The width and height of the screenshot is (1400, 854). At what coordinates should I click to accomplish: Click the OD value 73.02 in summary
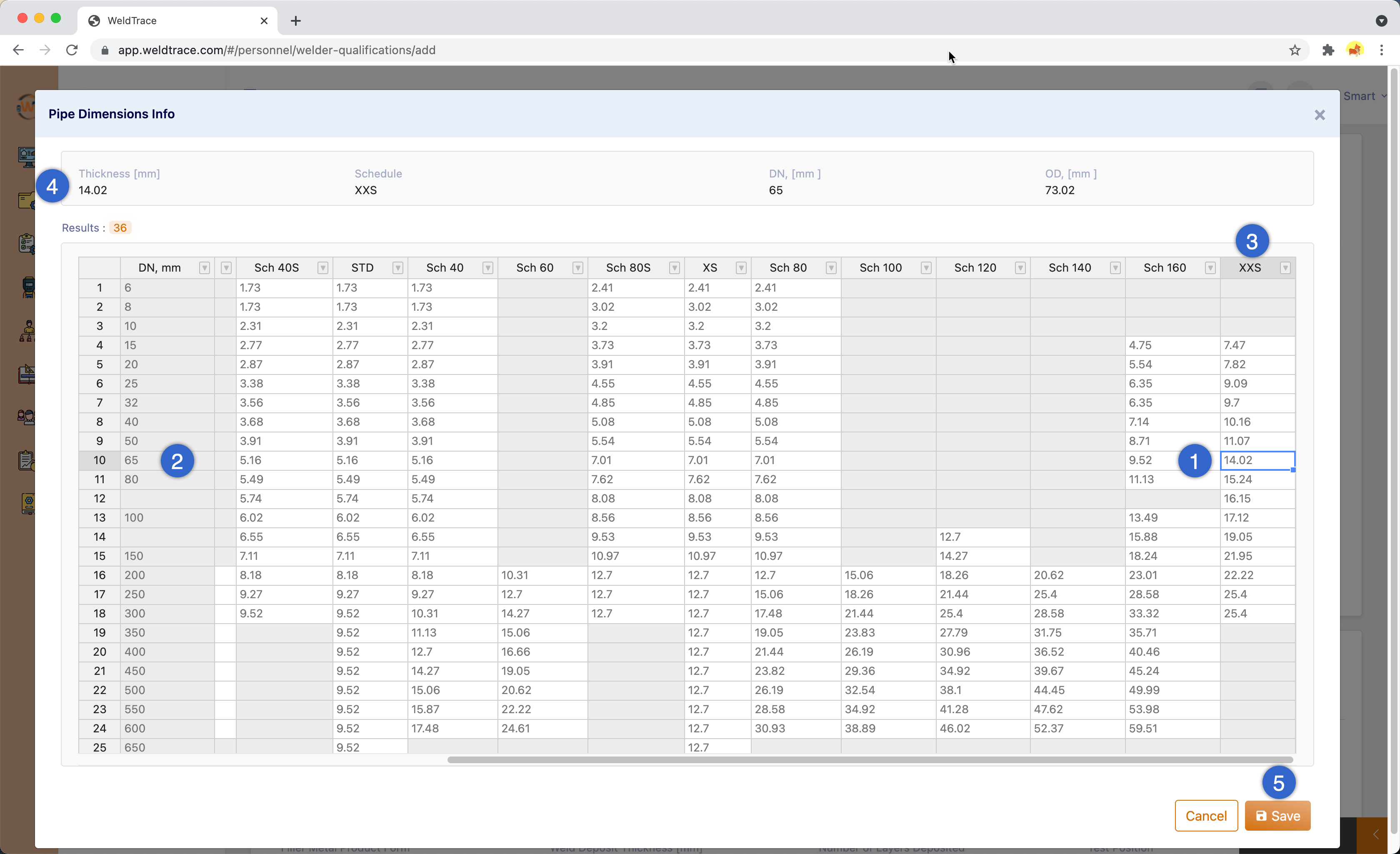click(x=1060, y=190)
